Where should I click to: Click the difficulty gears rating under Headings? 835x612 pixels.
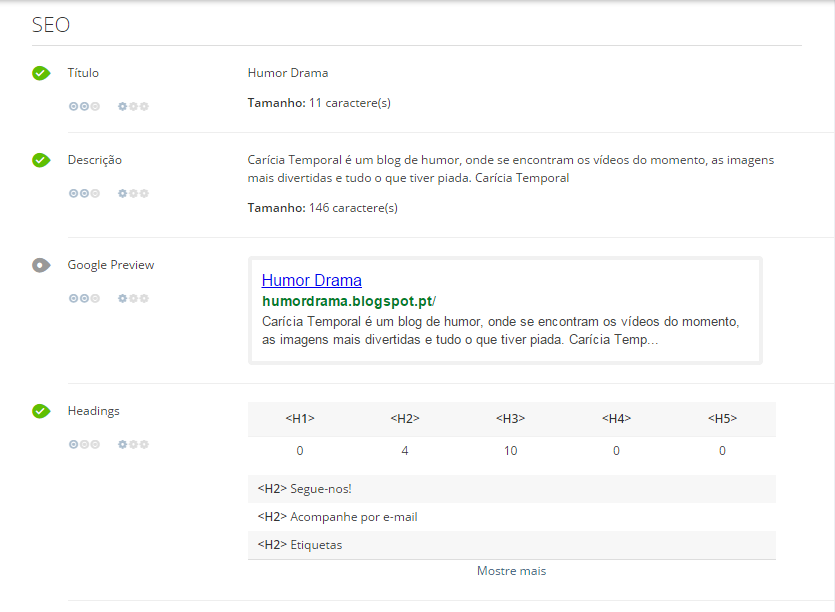(133, 444)
